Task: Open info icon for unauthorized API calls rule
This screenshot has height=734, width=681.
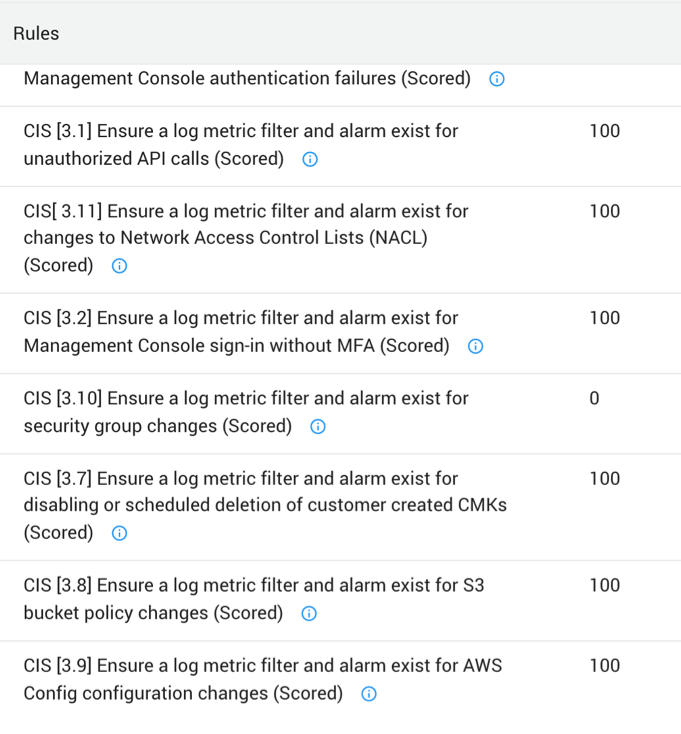Action: coord(309,159)
